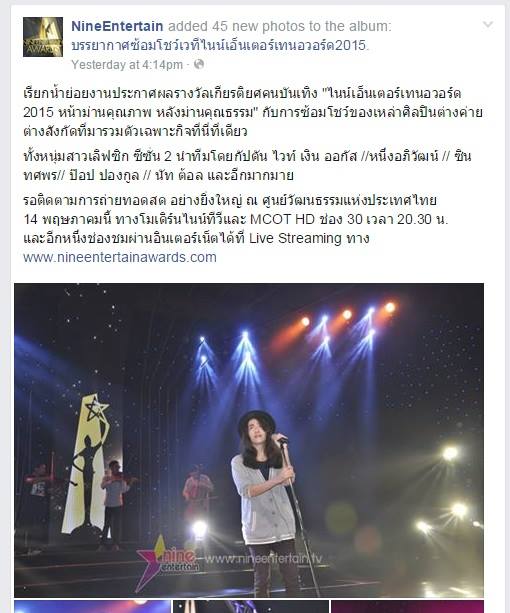The height and width of the screenshot is (613, 510).
Task: Click the www.nineentertain.tv watermark text
Action: coord(263,559)
